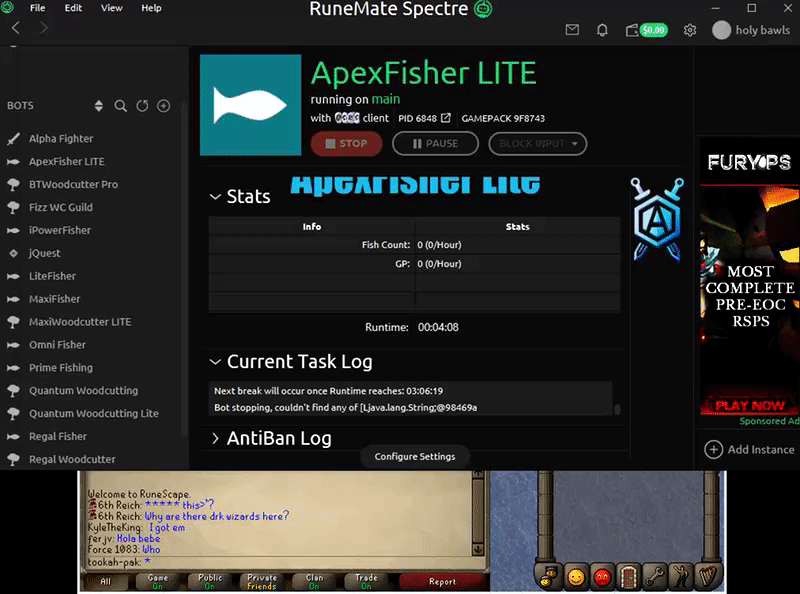Toggle the game All chat tab
This screenshot has width=800, height=594.
pyautogui.click(x=105, y=582)
